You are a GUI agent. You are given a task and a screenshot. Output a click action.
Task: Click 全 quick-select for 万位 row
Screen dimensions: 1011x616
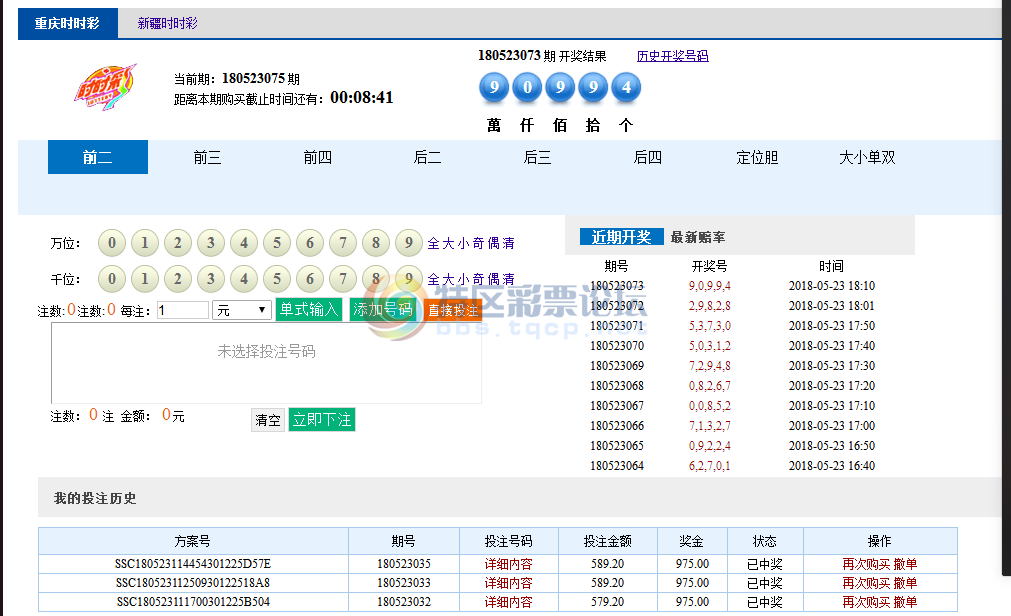[x=433, y=243]
